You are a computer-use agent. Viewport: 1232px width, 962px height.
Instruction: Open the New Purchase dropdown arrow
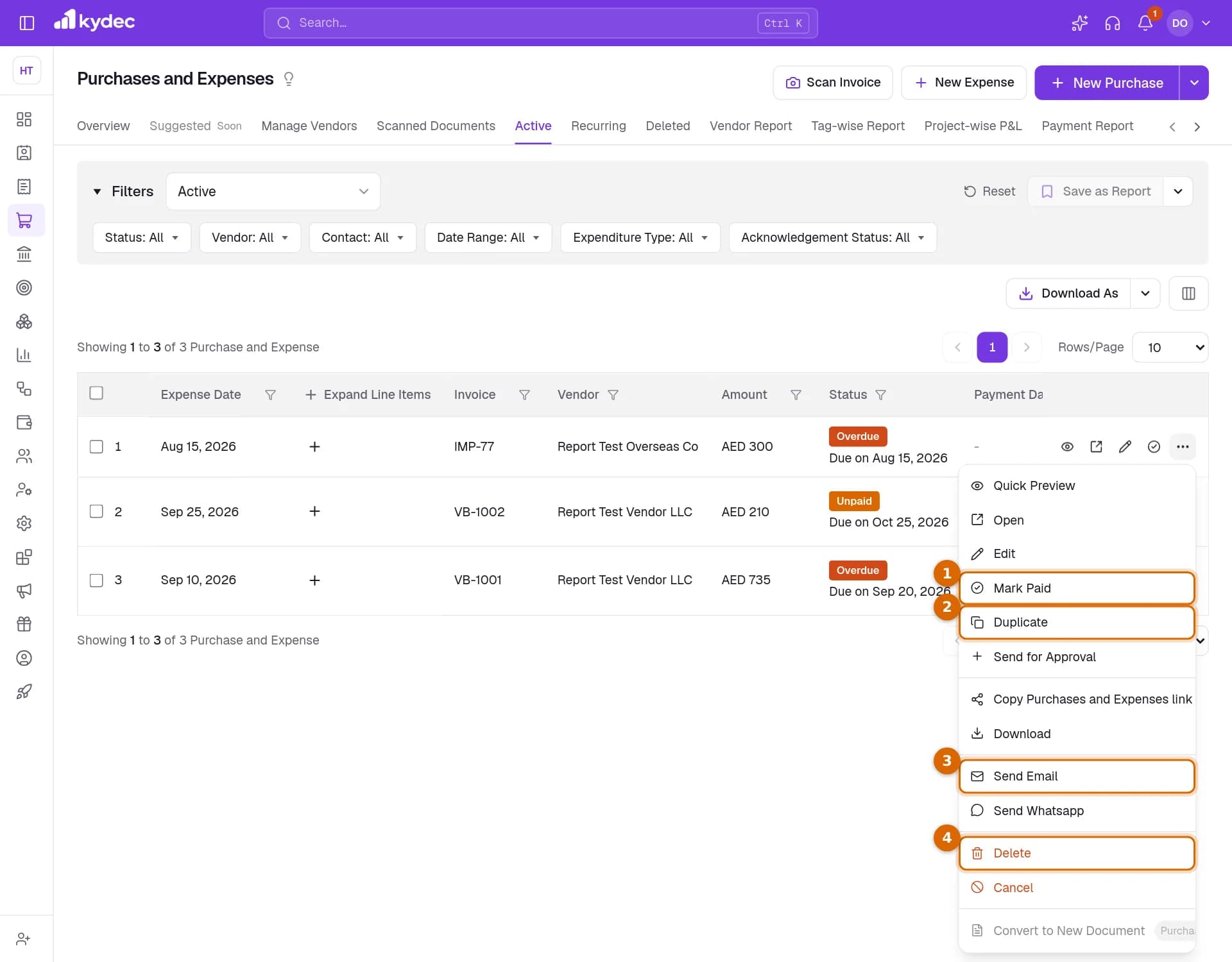click(x=1194, y=83)
